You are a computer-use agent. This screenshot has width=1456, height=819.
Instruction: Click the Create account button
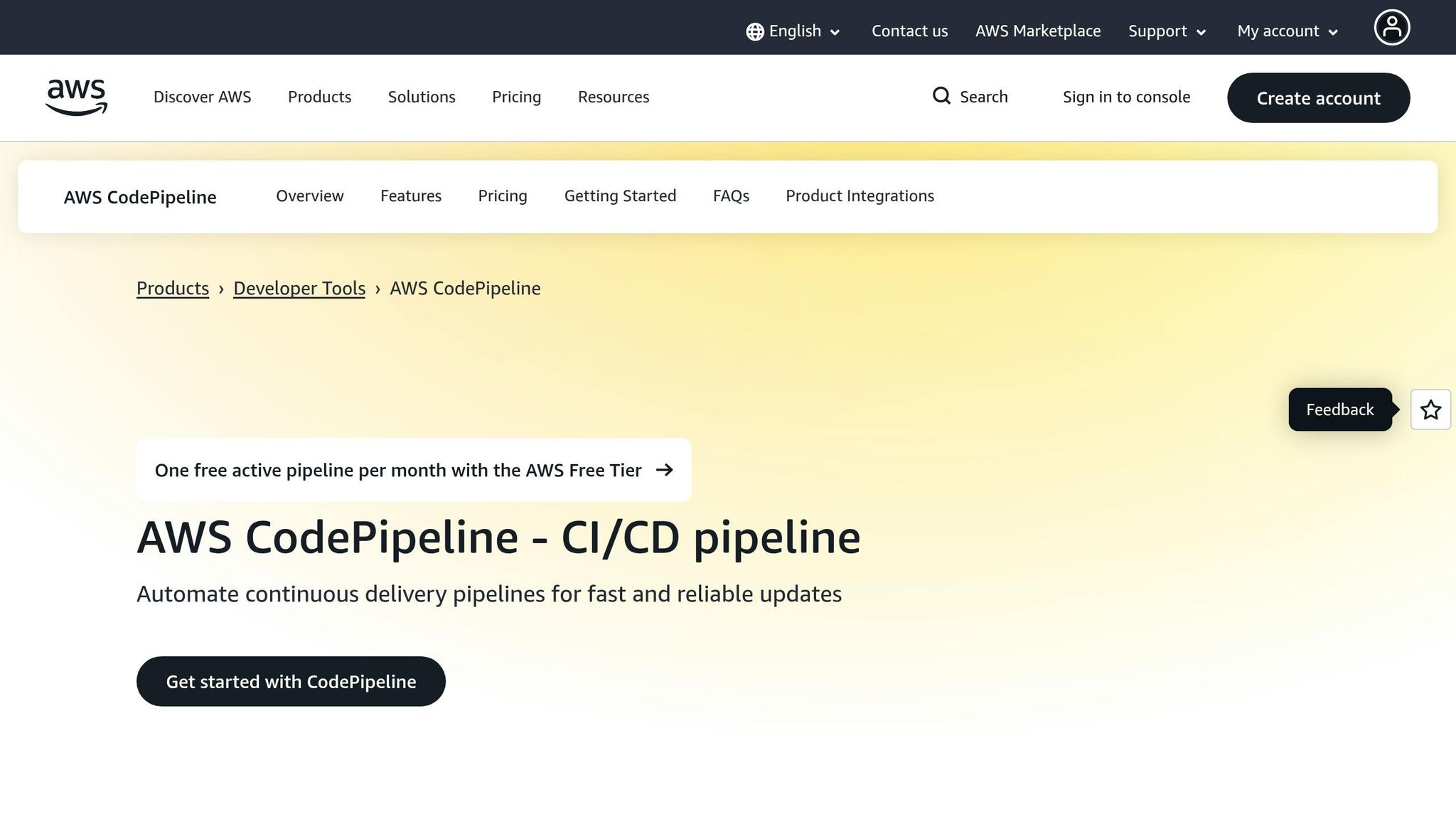point(1318,98)
